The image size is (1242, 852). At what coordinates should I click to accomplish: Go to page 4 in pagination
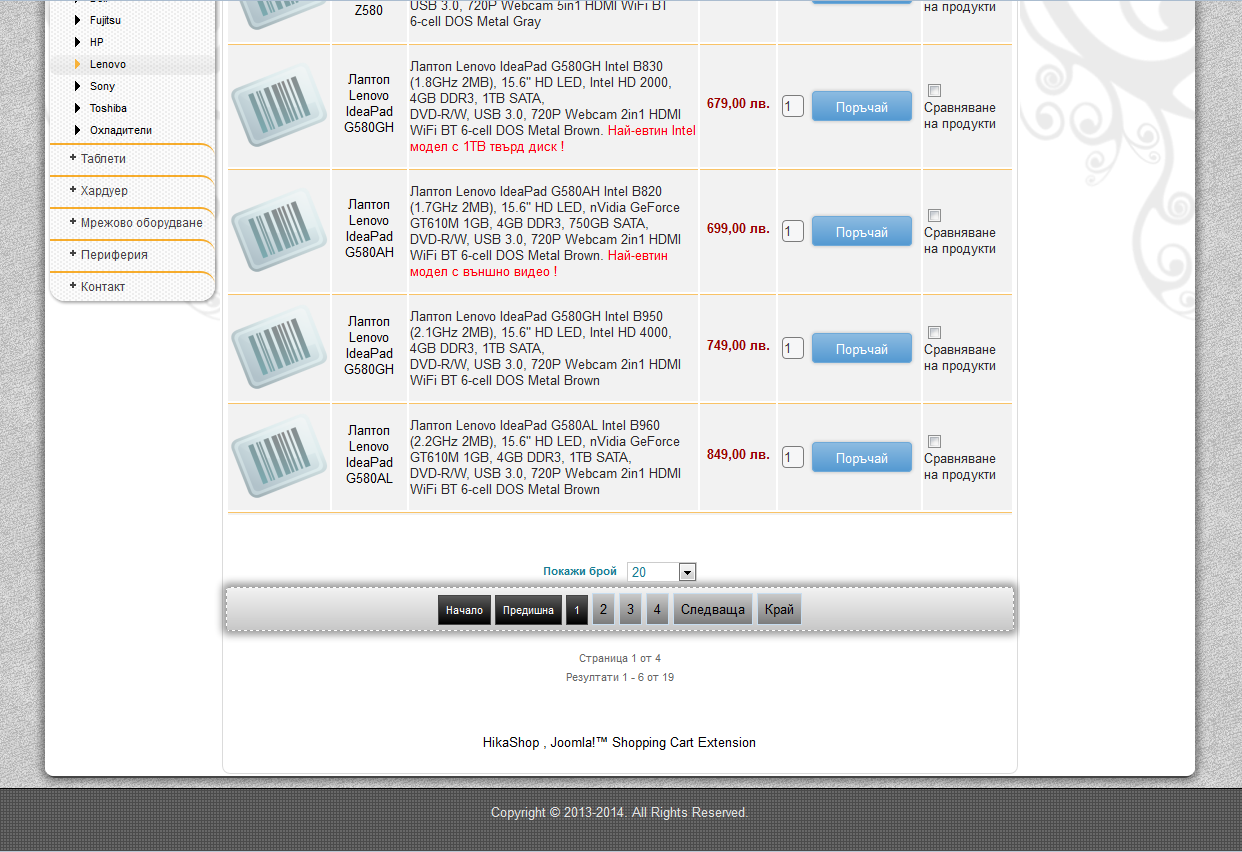pyautogui.click(x=657, y=609)
